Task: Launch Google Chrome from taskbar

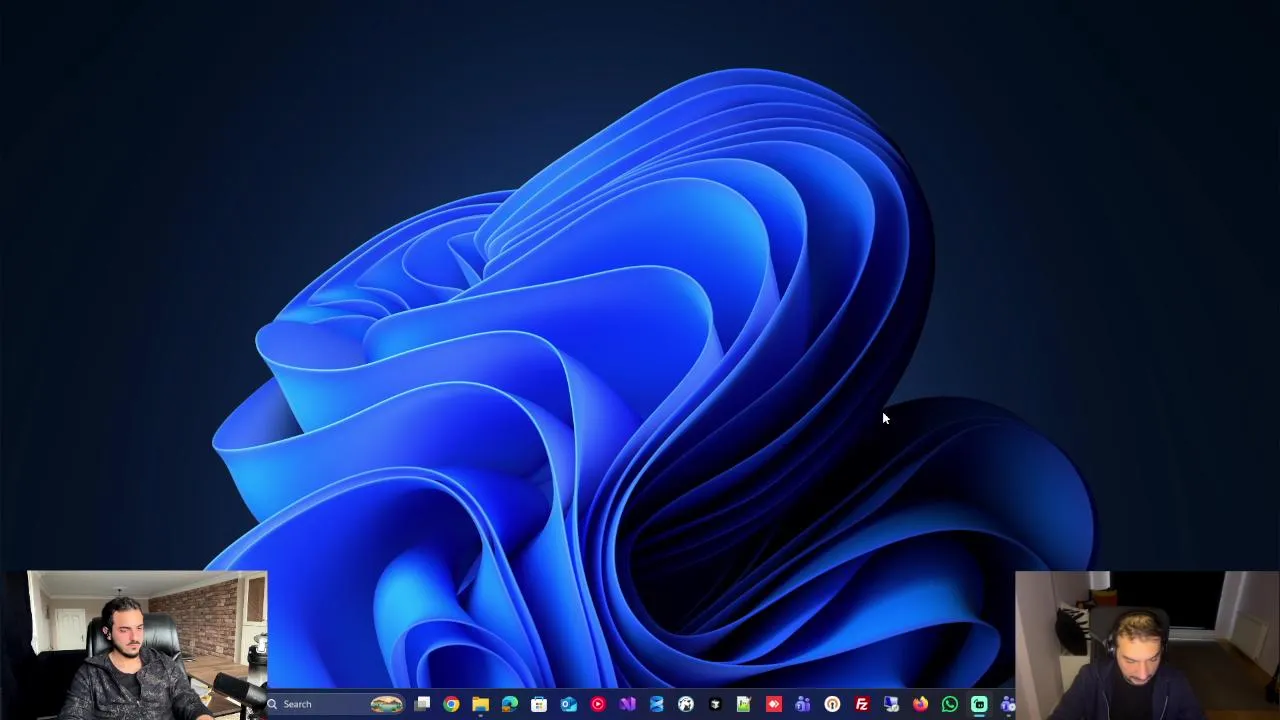Action: click(451, 704)
